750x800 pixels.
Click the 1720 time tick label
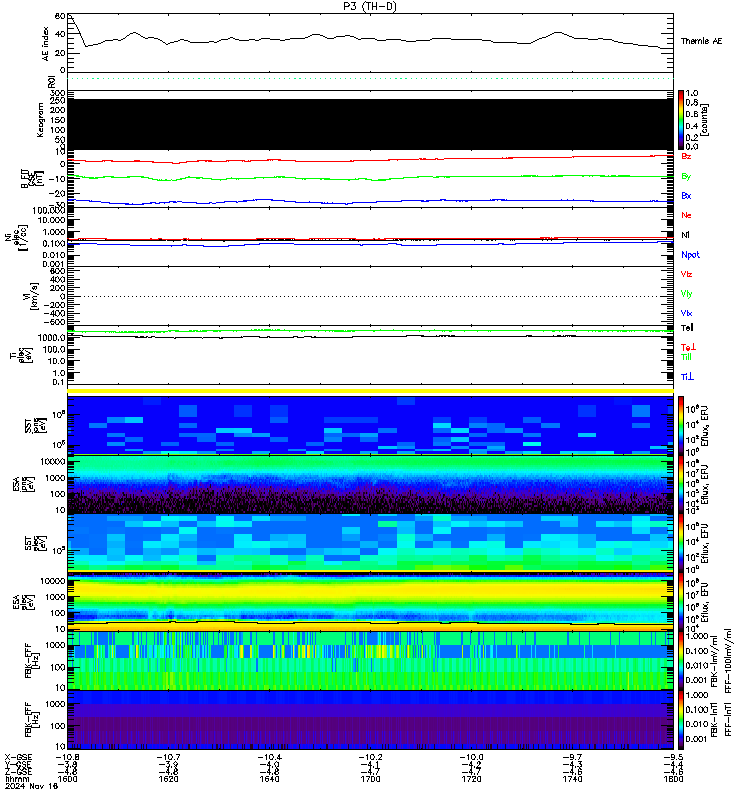click(471, 779)
